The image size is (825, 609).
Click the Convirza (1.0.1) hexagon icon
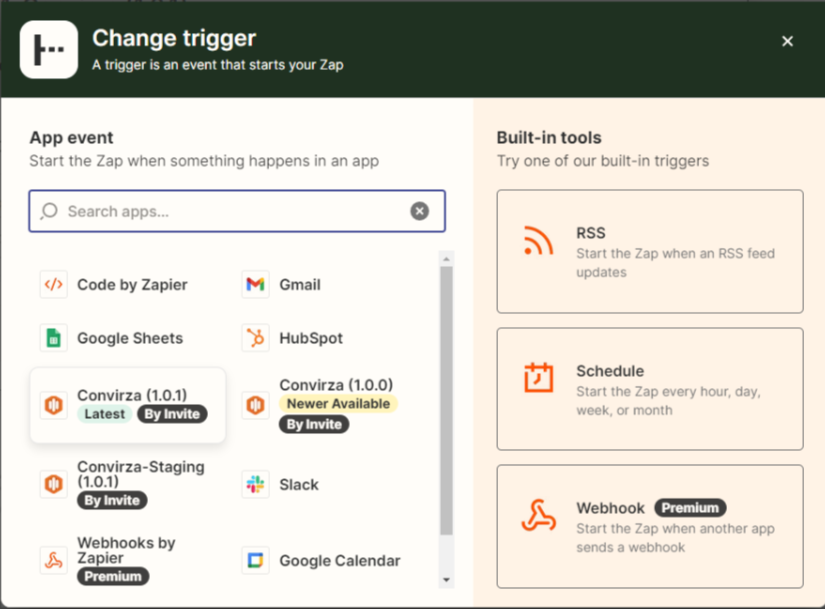tap(54, 405)
